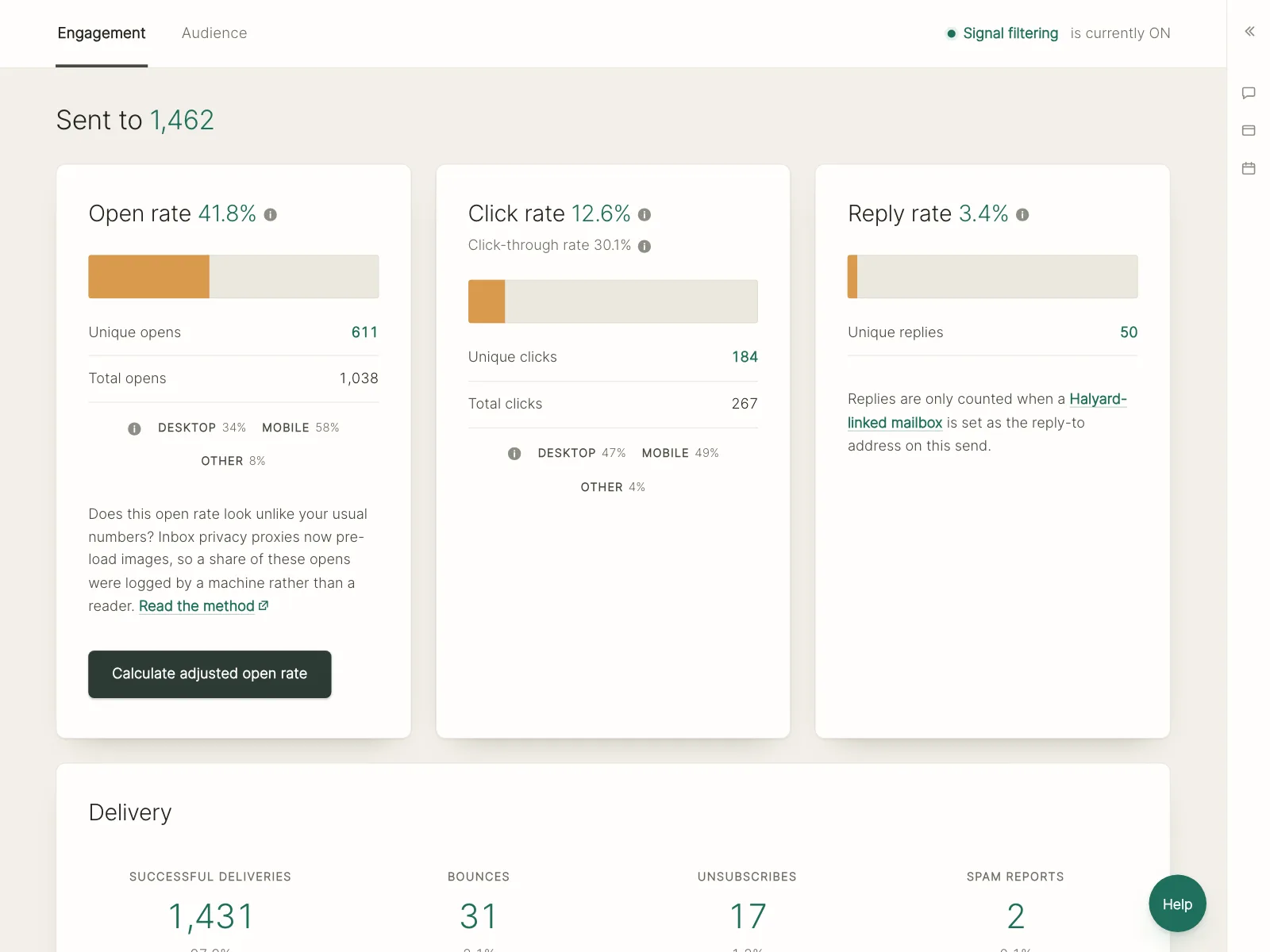Click the OTHER 4% clicks breakdown
This screenshot has height=952, width=1270.
[x=613, y=487]
